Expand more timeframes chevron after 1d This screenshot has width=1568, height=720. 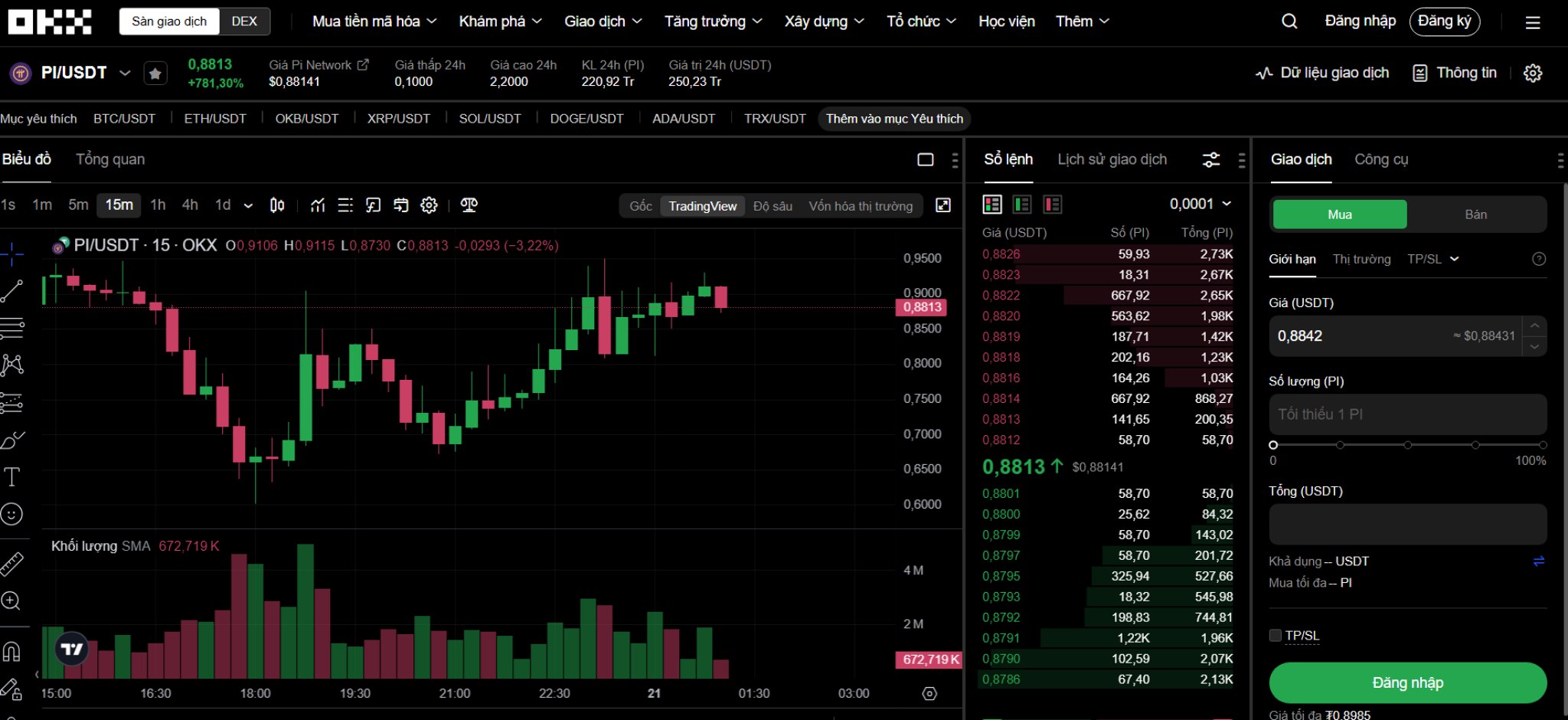pyautogui.click(x=248, y=205)
